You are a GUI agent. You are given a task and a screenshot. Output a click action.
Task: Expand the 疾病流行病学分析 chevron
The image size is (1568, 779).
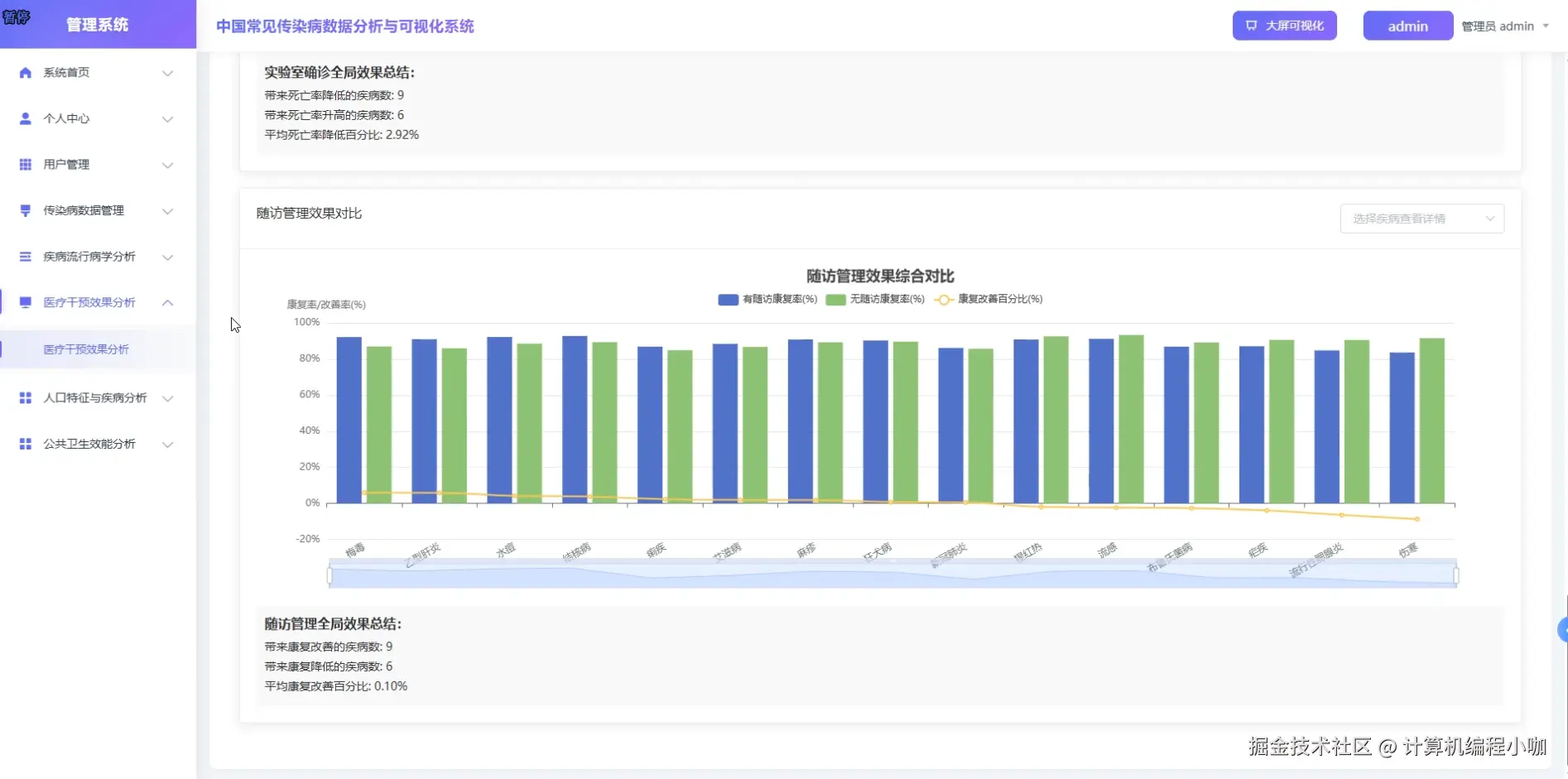[x=168, y=257]
